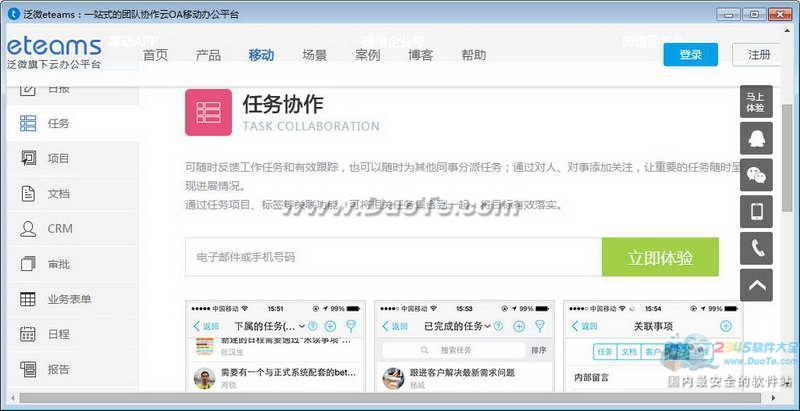Click the vertical scrollbar thumb
Image resolution: width=800 pixels, height=411 pixels.
coord(787,158)
